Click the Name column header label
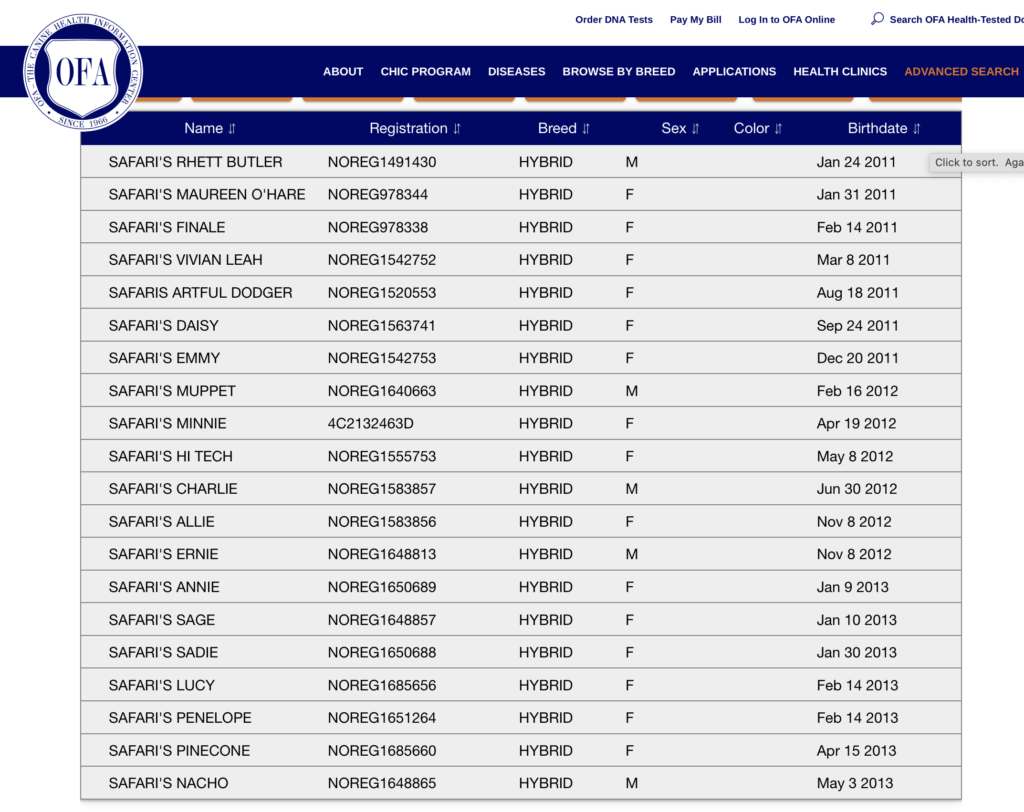 (x=203, y=129)
